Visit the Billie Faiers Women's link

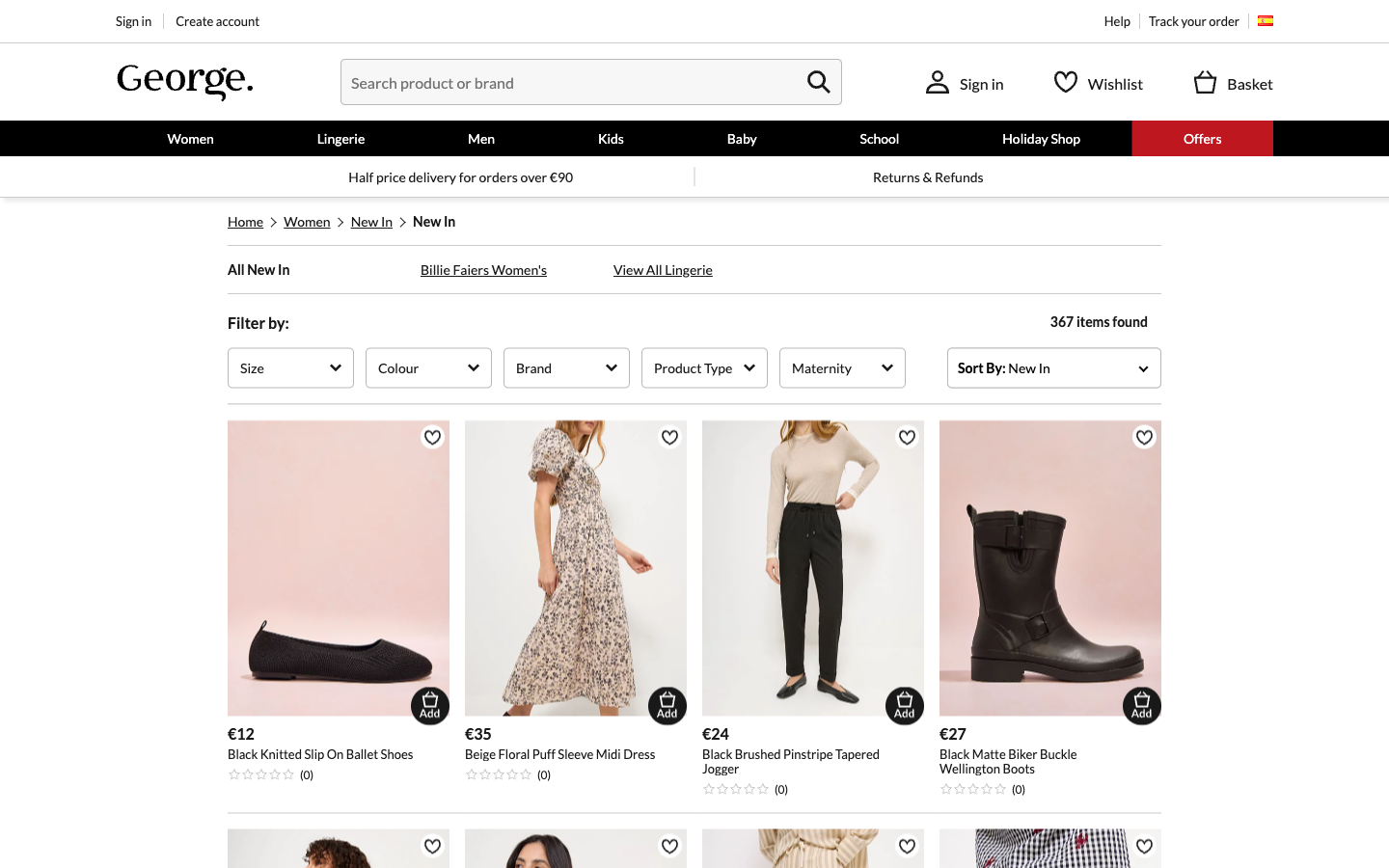tap(483, 270)
